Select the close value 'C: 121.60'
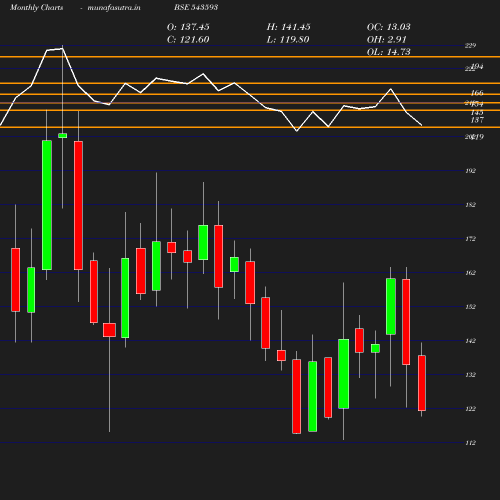This screenshot has width=500, height=500. 188,40
